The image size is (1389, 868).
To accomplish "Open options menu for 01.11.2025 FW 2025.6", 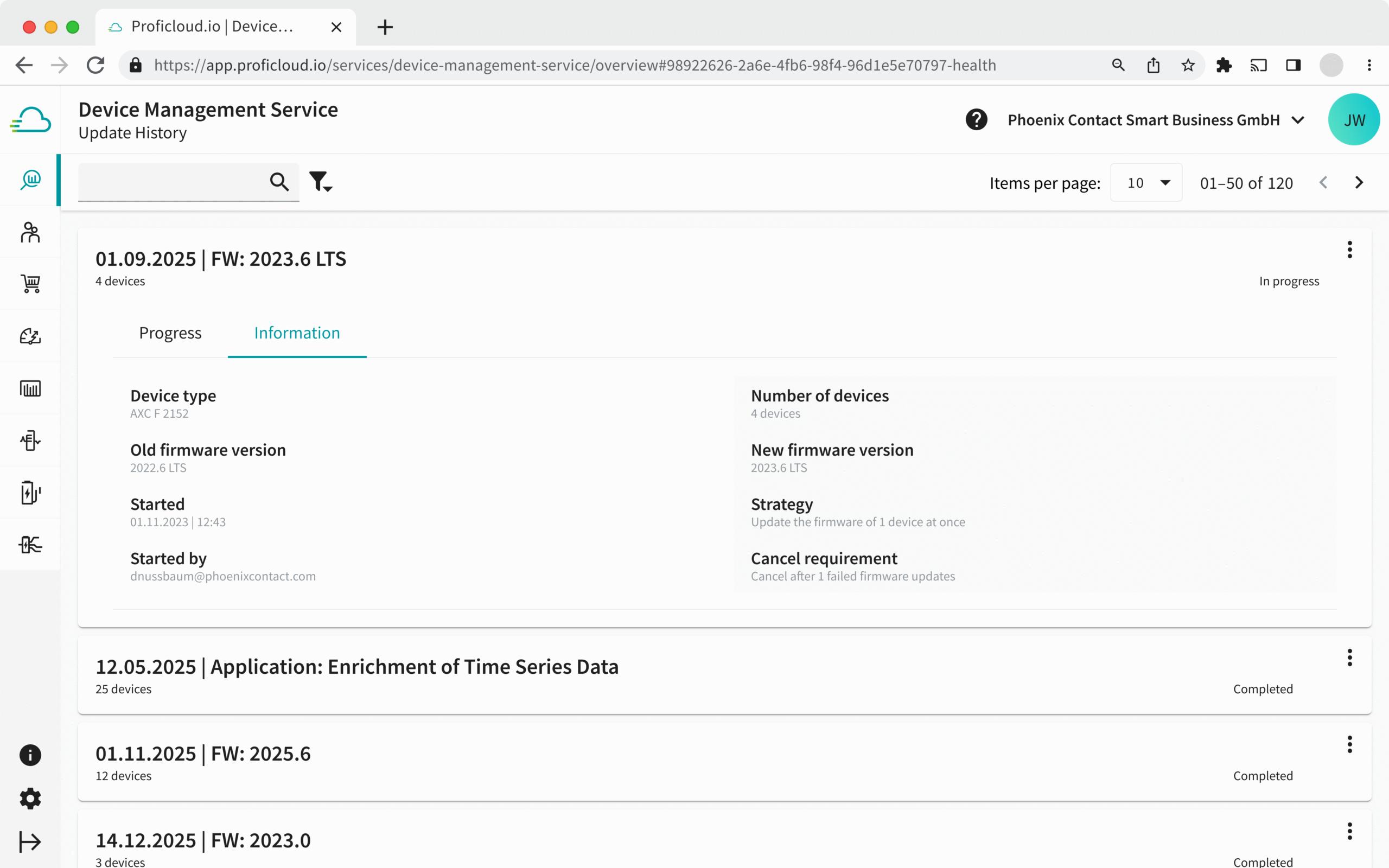I will 1349,744.
